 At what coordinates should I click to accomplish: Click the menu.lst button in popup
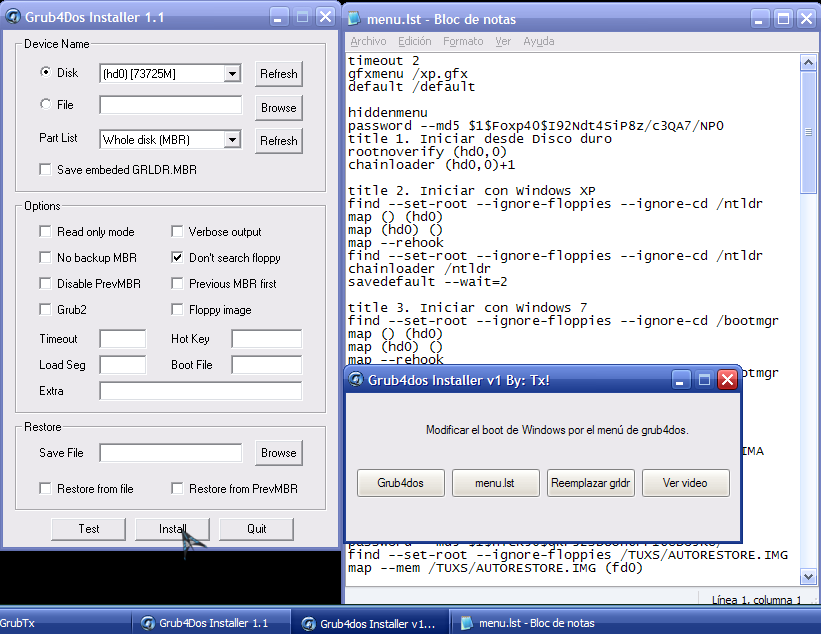pyautogui.click(x=495, y=483)
